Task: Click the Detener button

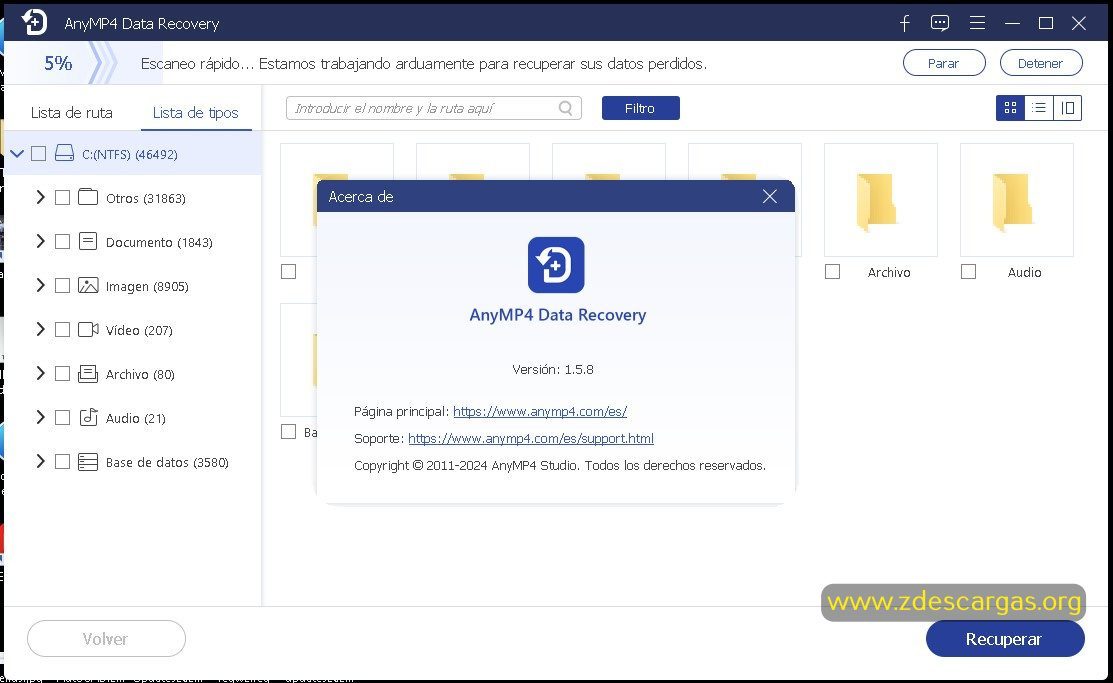Action: (x=1041, y=63)
